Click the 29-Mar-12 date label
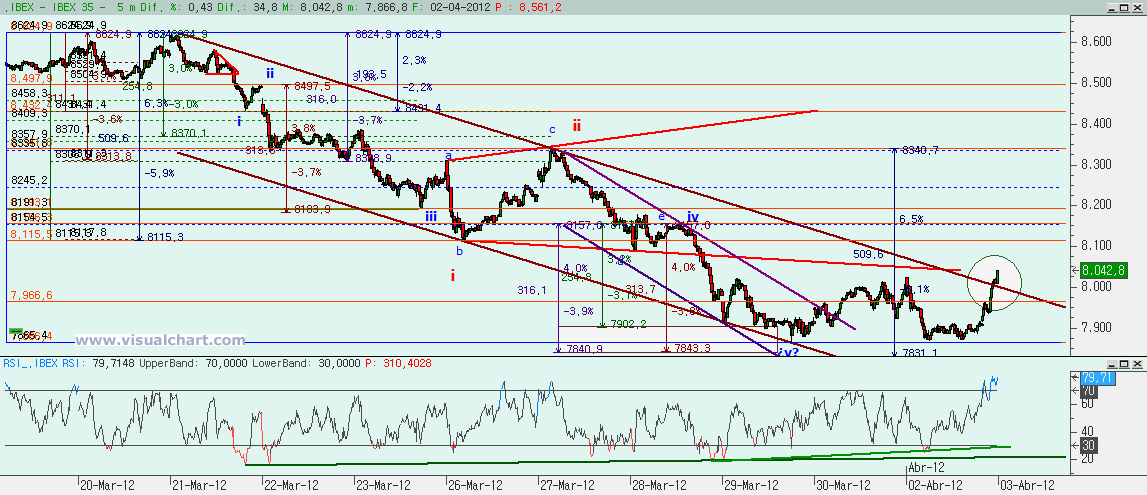This screenshot has width=1147, height=495. pos(751,485)
